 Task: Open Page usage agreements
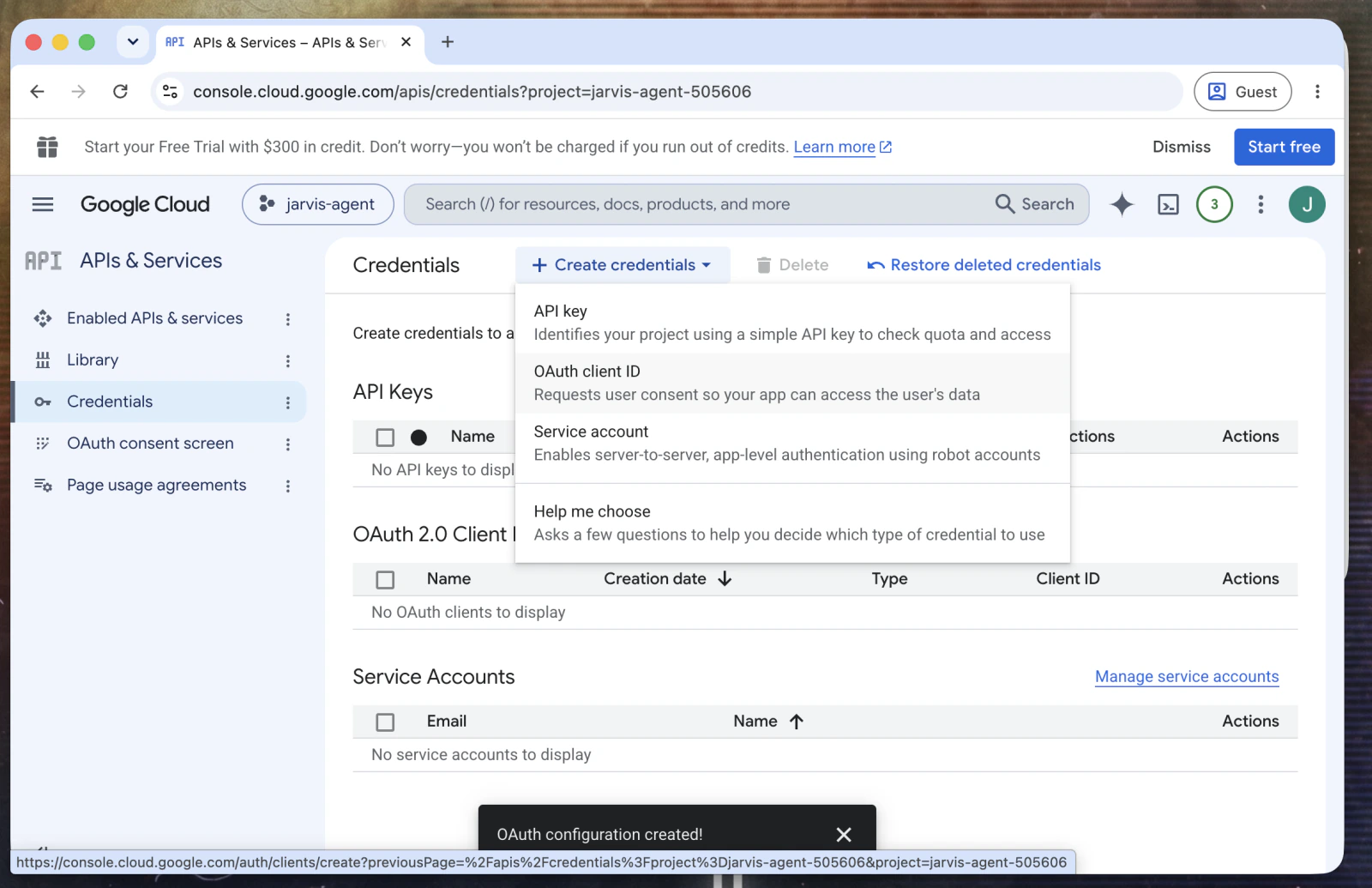[x=156, y=486]
